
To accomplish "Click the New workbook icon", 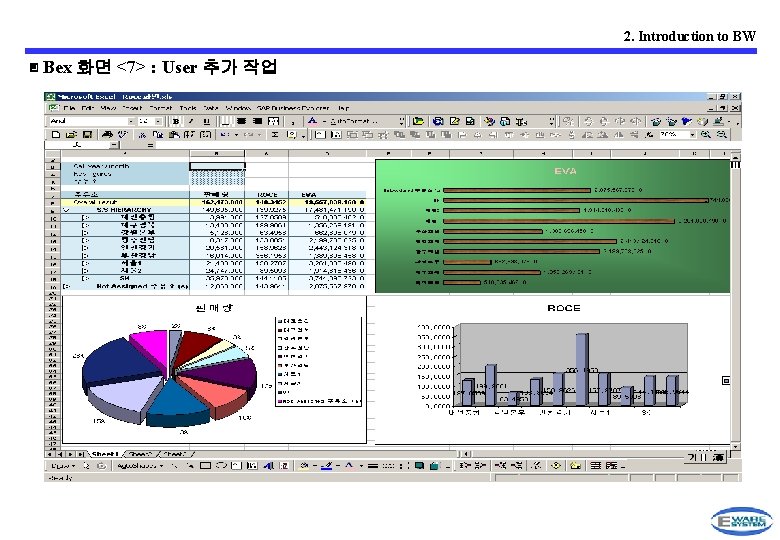I will (56, 135).
